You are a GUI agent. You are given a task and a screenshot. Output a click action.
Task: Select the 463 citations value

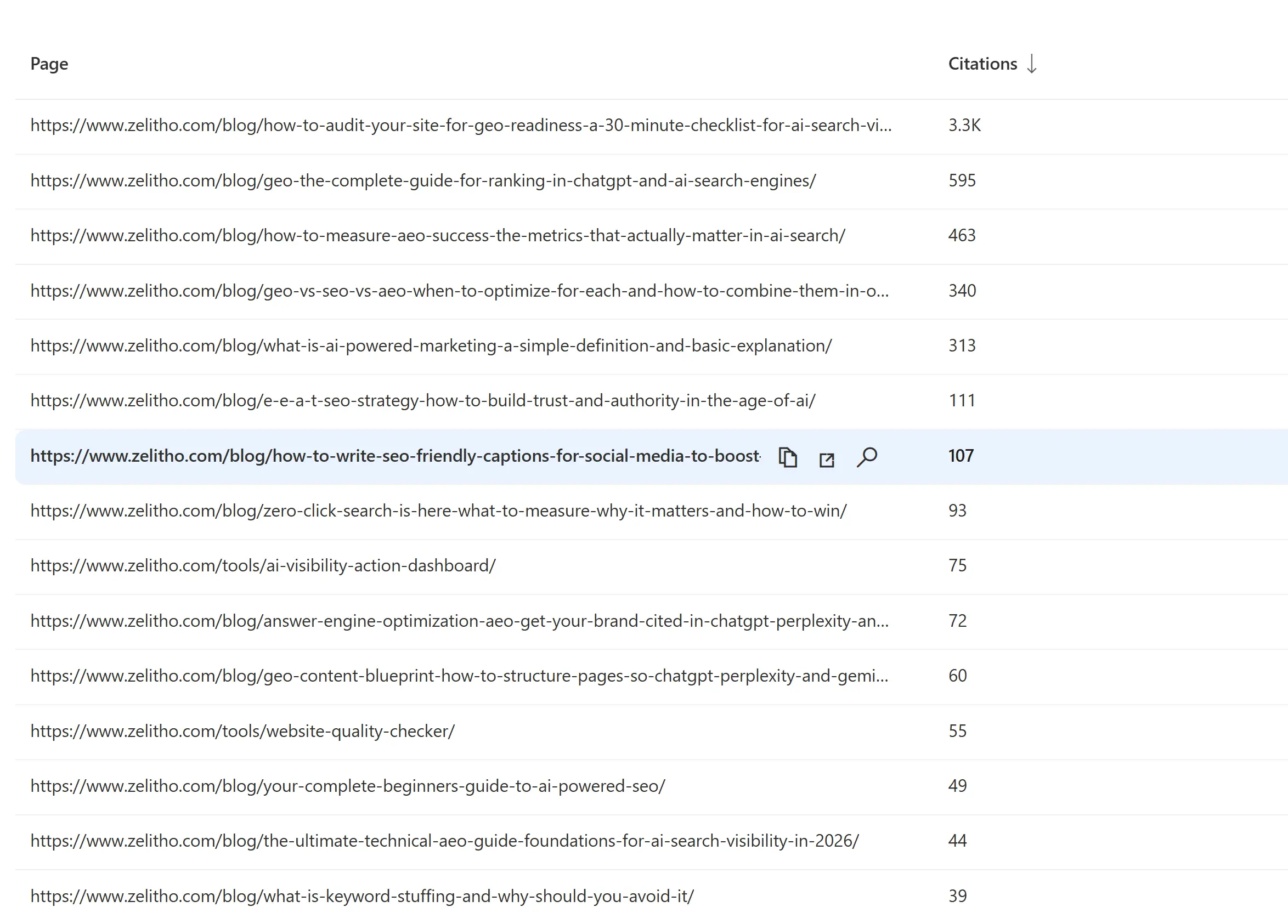(x=962, y=236)
